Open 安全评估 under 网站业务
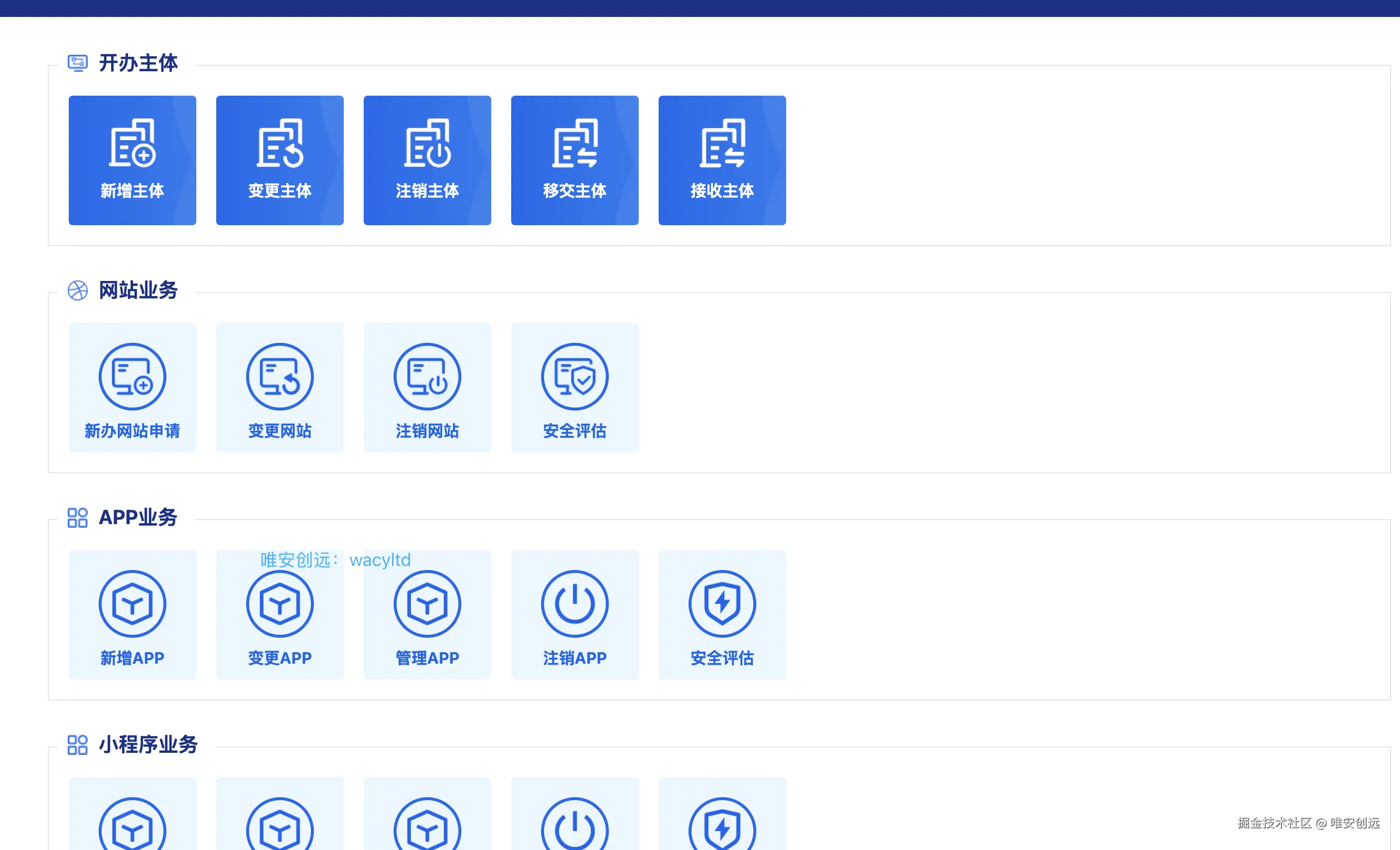The height and width of the screenshot is (850, 1400). coord(574,388)
